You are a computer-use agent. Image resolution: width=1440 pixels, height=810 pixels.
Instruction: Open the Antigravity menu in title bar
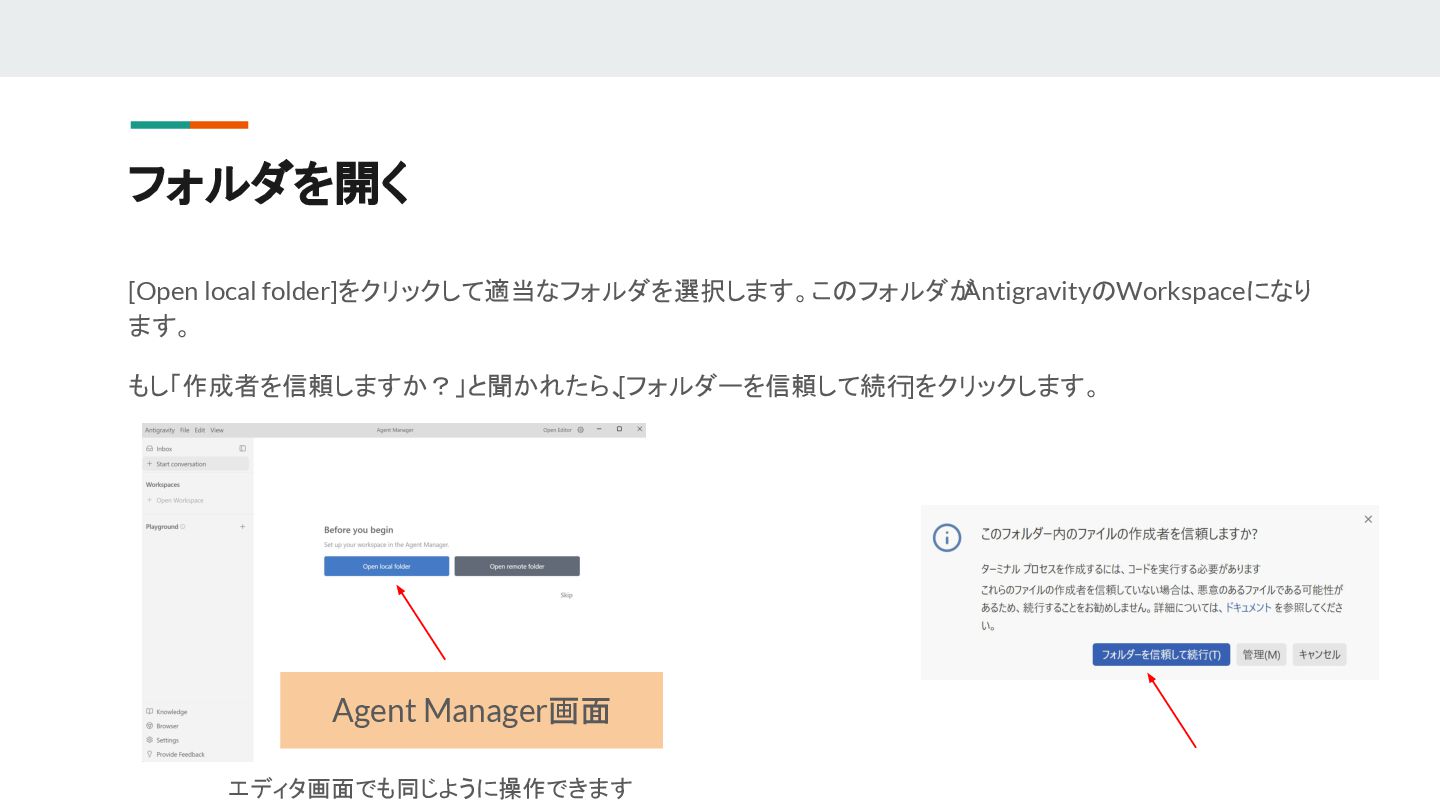[x=160, y=430]
